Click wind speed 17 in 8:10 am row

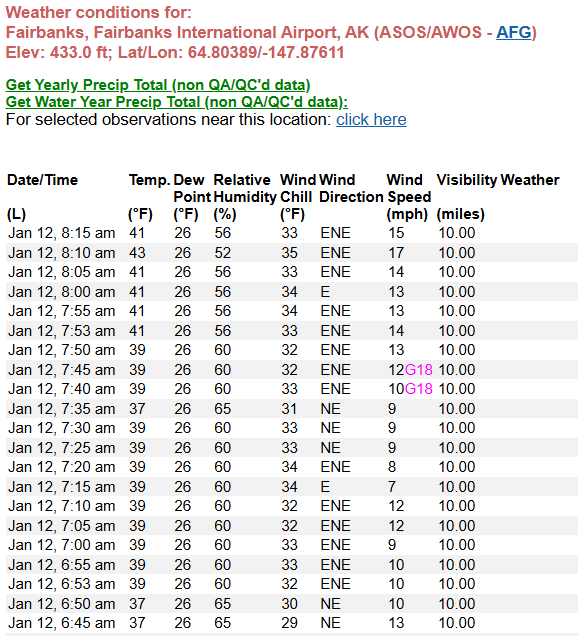(x=396, y=253)
